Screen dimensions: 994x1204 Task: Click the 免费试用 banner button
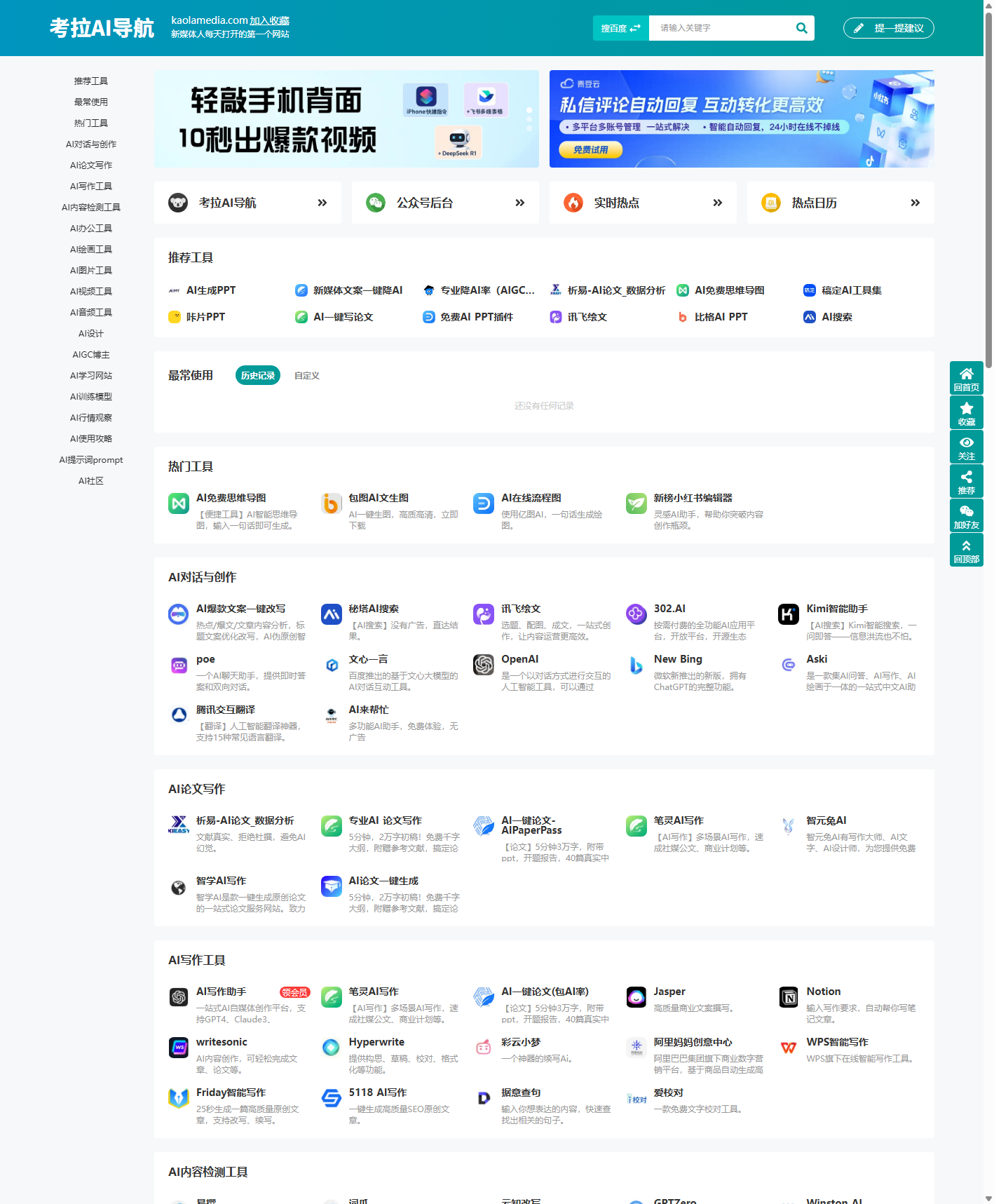(590, 149)
